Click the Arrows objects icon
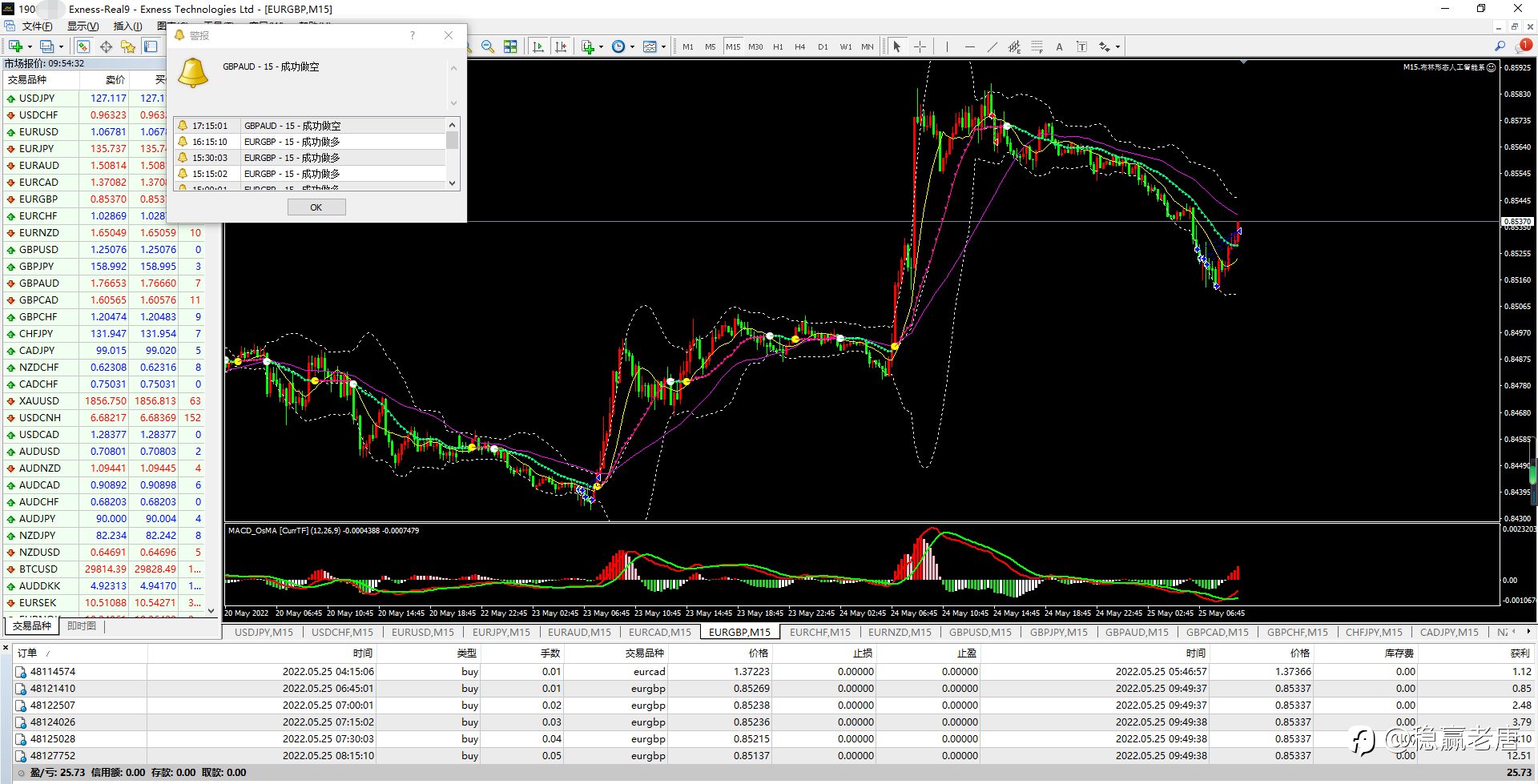1538x784 pixels. [1105, 46]
